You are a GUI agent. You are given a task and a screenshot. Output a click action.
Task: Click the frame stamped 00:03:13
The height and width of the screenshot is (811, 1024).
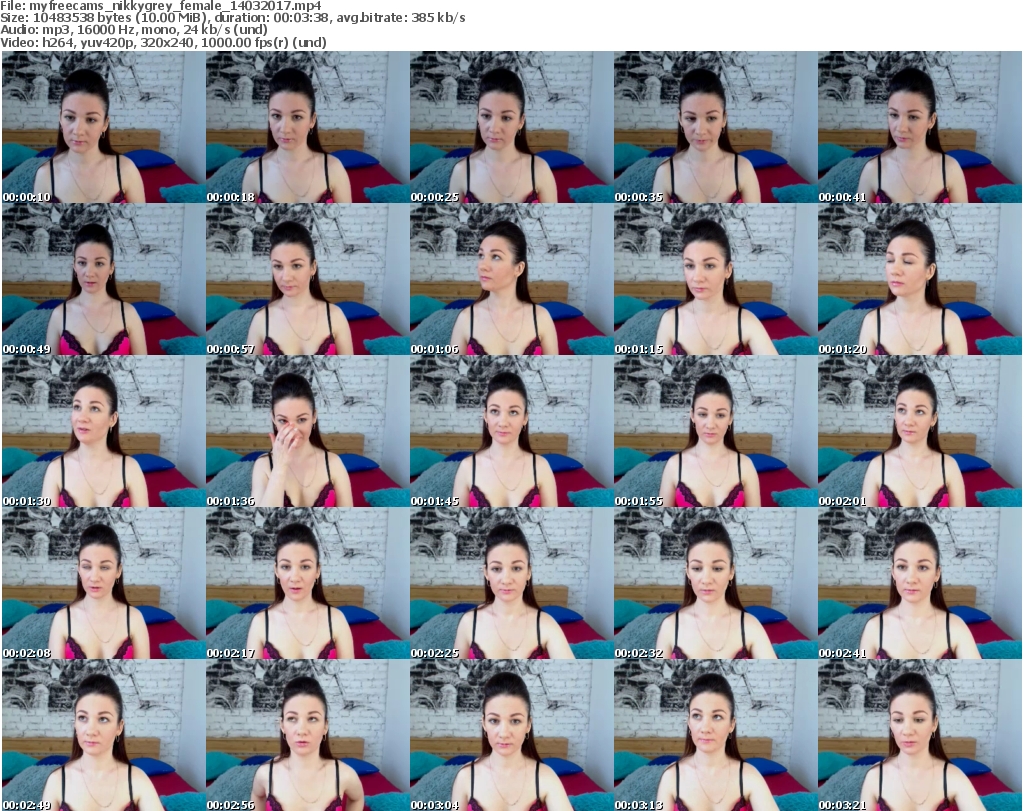(715, 735)
